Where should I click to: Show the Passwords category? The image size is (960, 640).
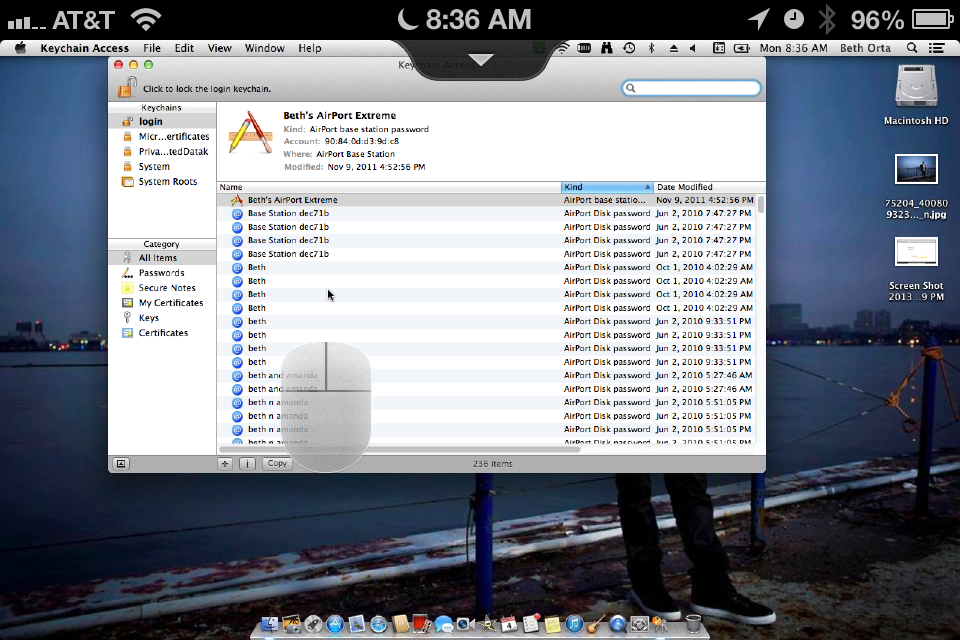pyautogui.click(x=162, y=273)
